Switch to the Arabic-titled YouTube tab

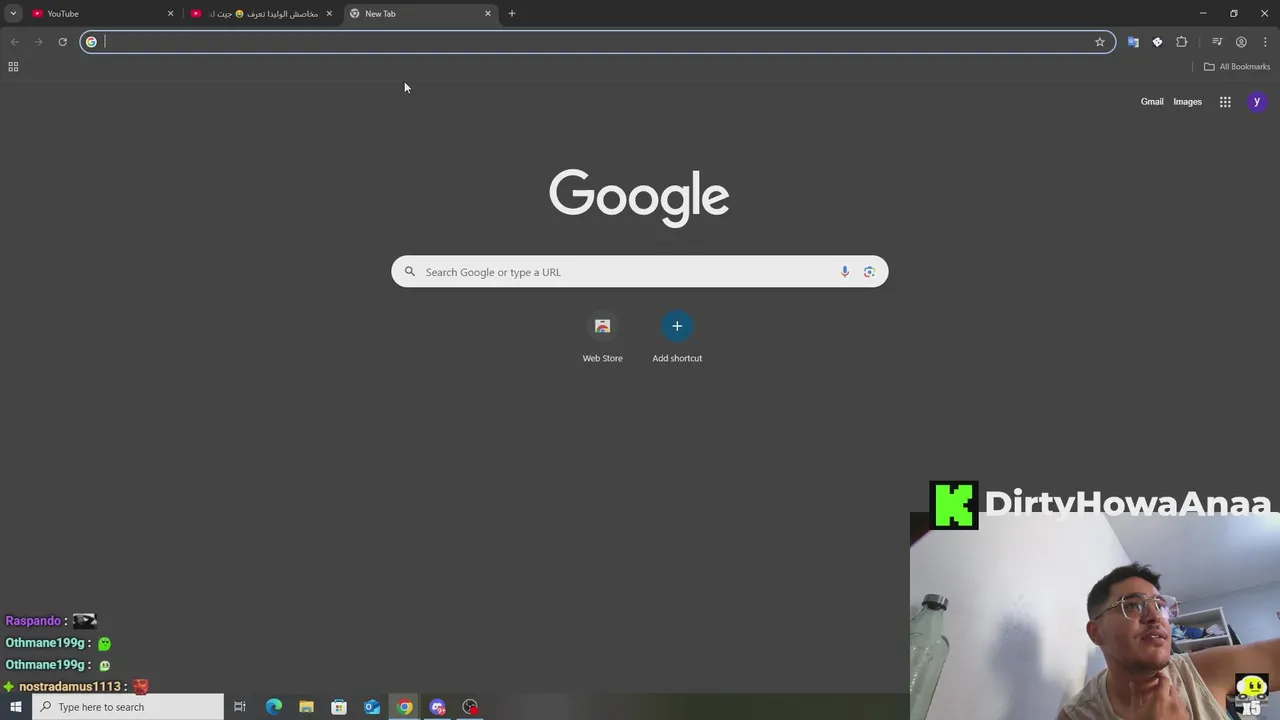tap(260, 14)
